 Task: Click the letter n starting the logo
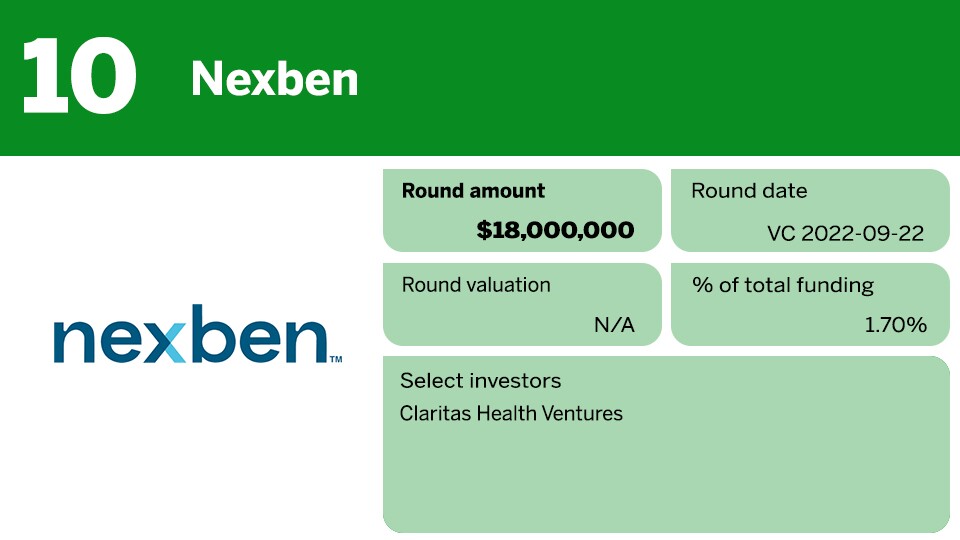click(73, 340)
